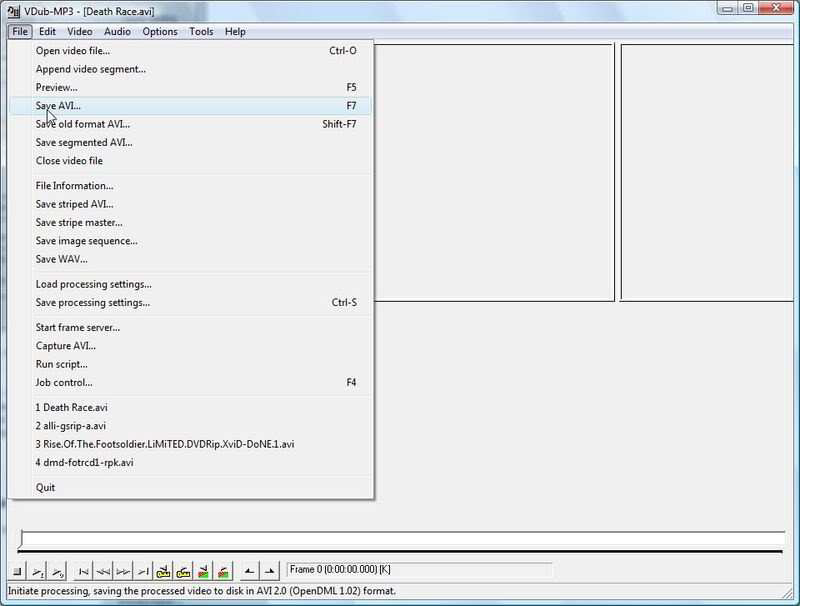Click the input video pane
The height and width of the screenshot is (606, 815).
[x=494, y=173]
